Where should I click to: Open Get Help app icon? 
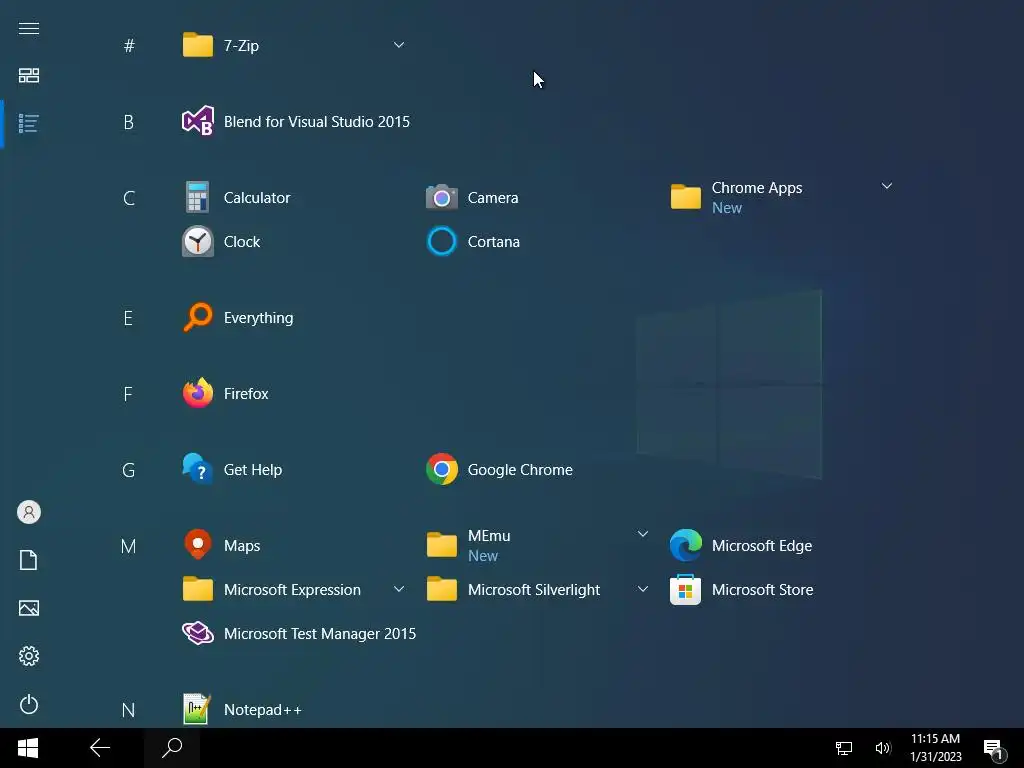[x=197, y=469]
